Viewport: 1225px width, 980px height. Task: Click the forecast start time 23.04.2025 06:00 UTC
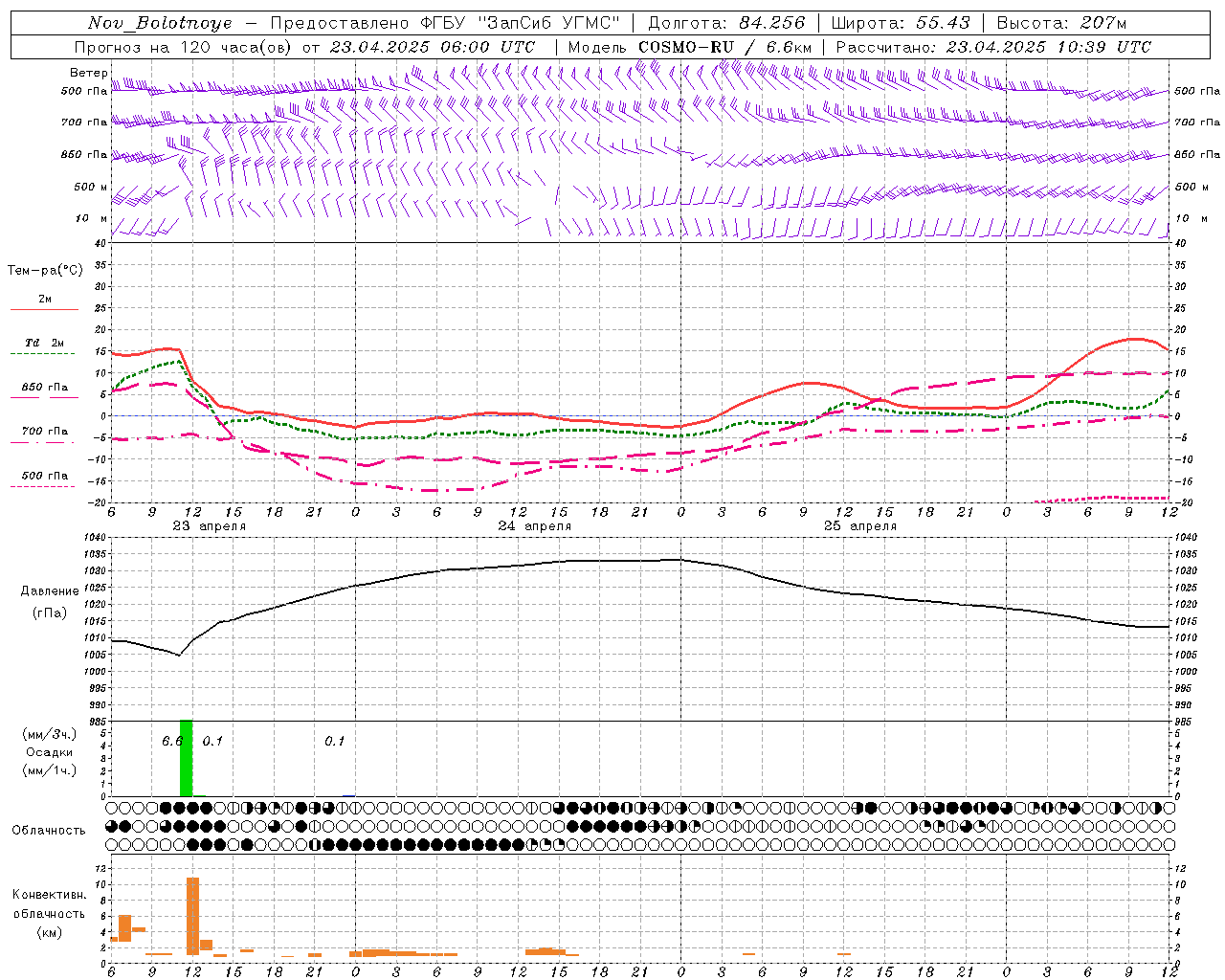tap(433, 47)
